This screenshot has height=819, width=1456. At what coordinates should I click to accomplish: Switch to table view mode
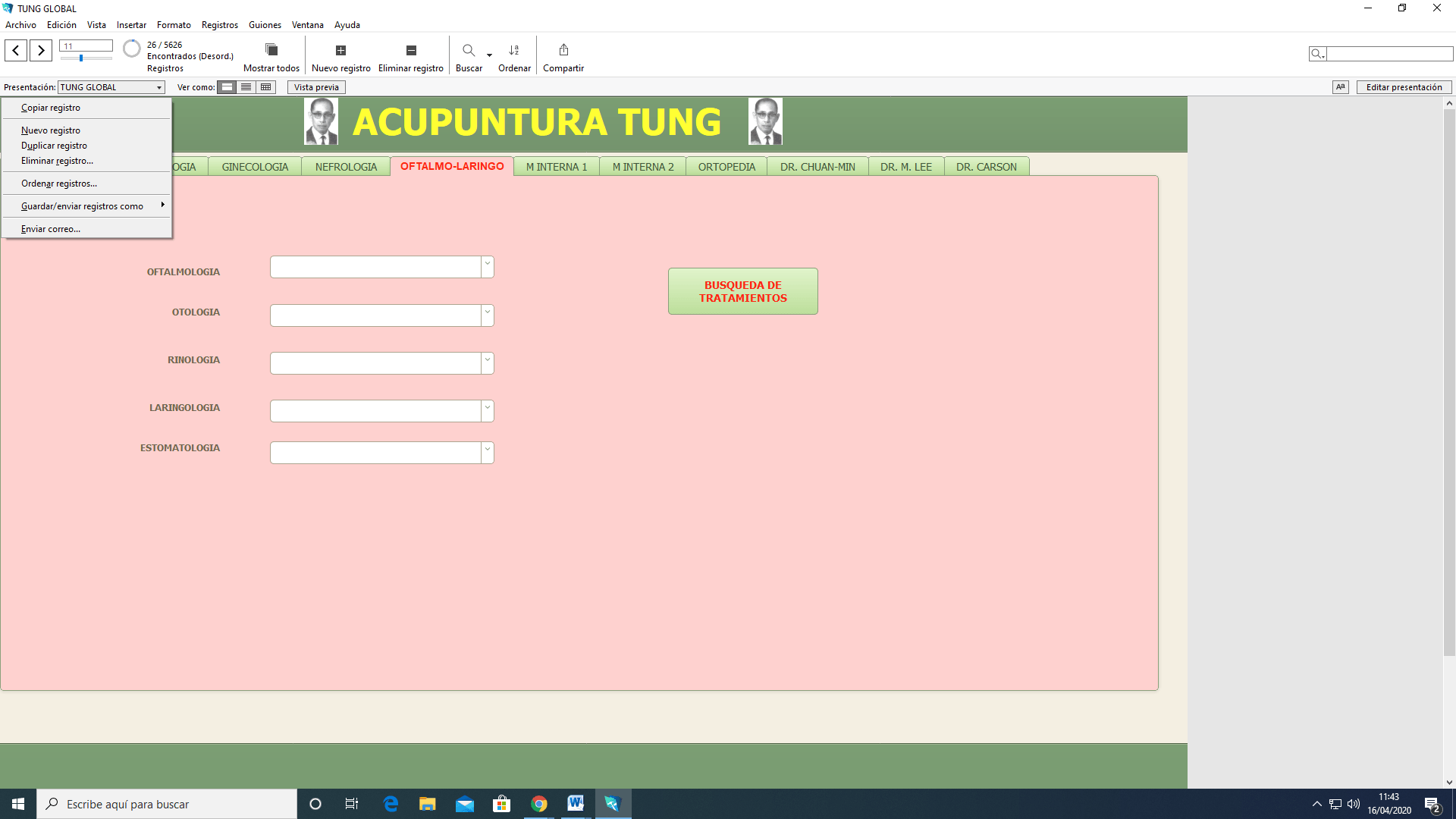click(x=265, y=87)
